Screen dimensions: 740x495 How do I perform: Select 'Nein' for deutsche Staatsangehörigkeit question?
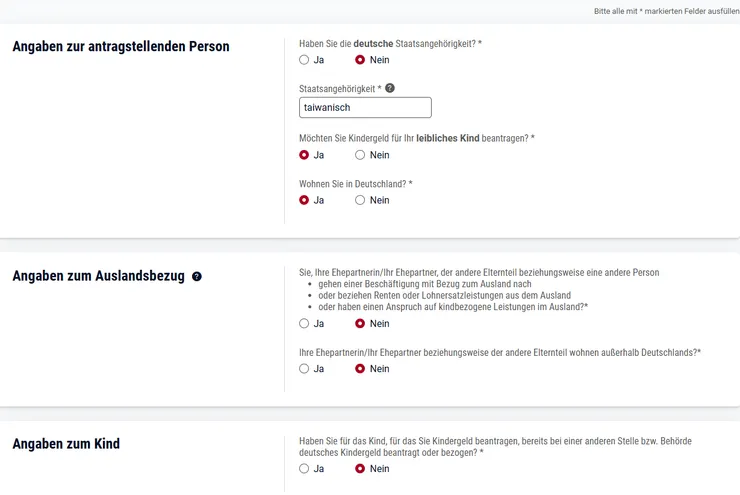click(x=360, y=60)
